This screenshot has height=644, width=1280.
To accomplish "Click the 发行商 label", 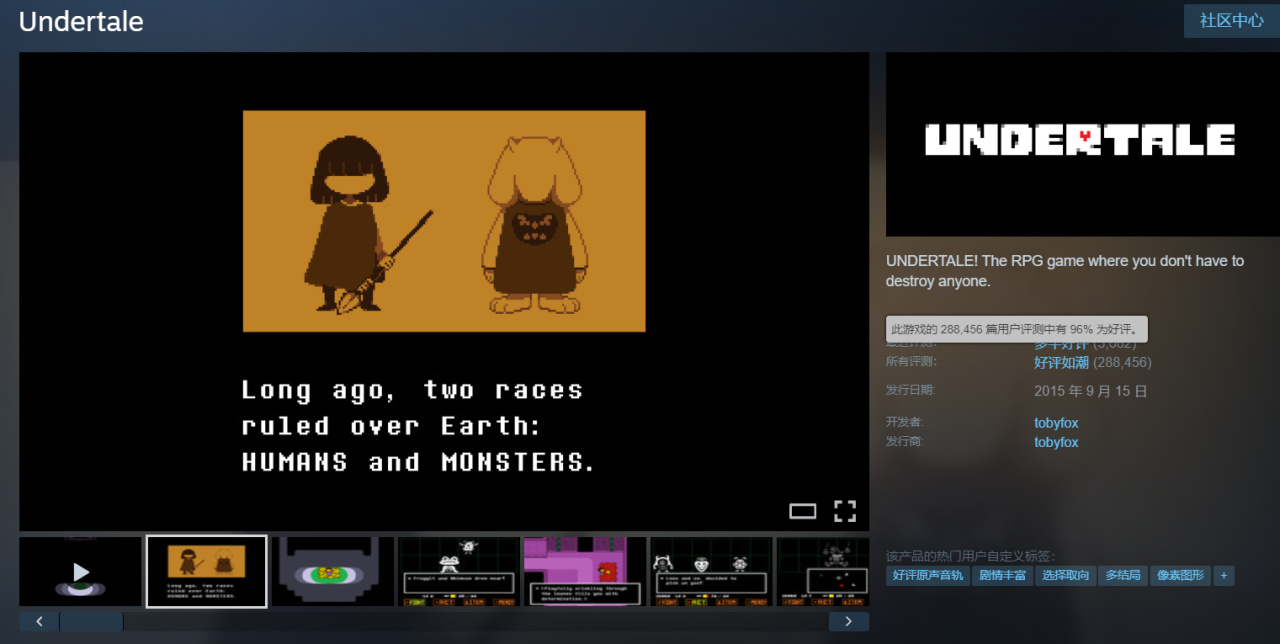I will click(x=905, y=441).
